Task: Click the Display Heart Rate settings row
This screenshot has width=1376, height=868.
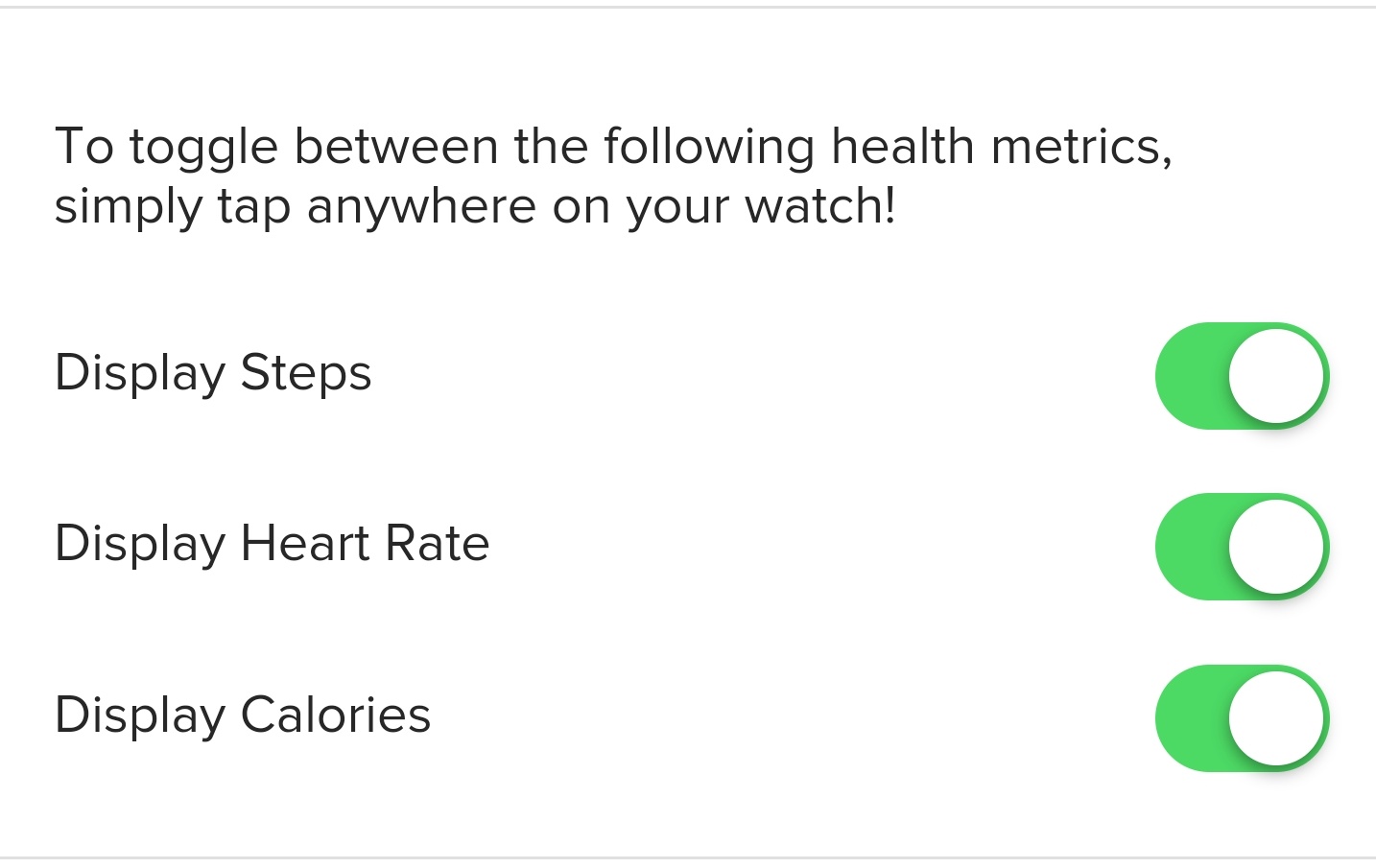Action: [672, 547]
